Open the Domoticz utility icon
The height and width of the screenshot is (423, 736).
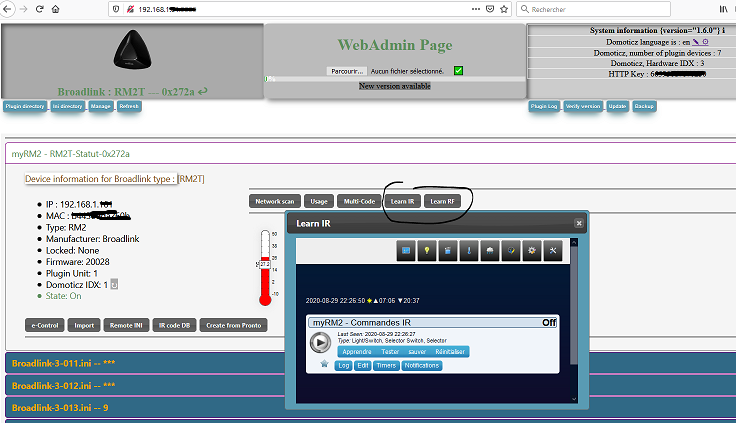511,251
